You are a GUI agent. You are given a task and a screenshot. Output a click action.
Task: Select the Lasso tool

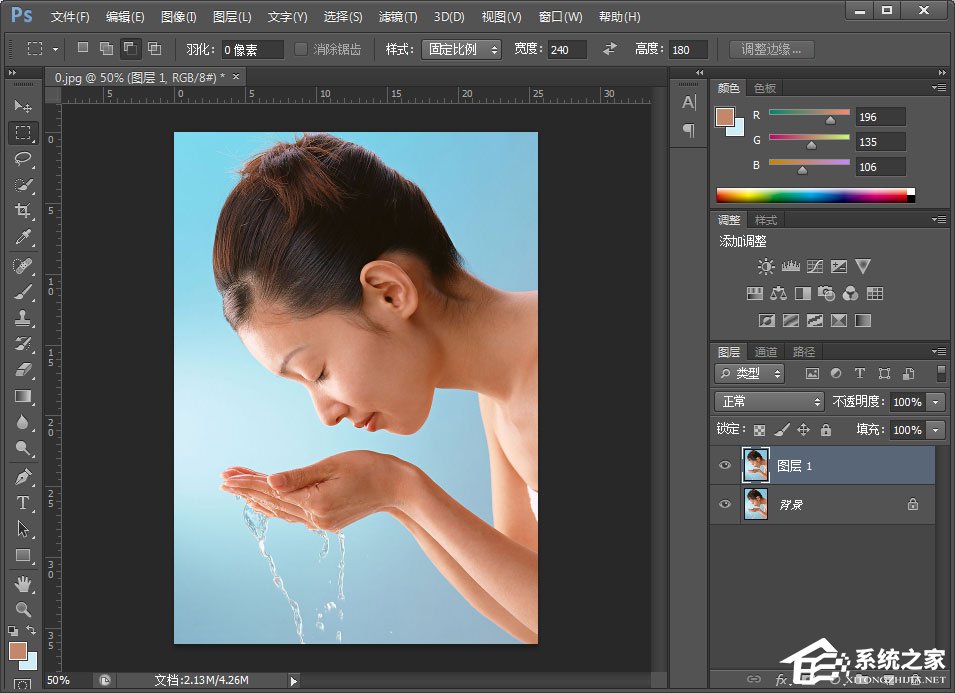tap(23, 158)
